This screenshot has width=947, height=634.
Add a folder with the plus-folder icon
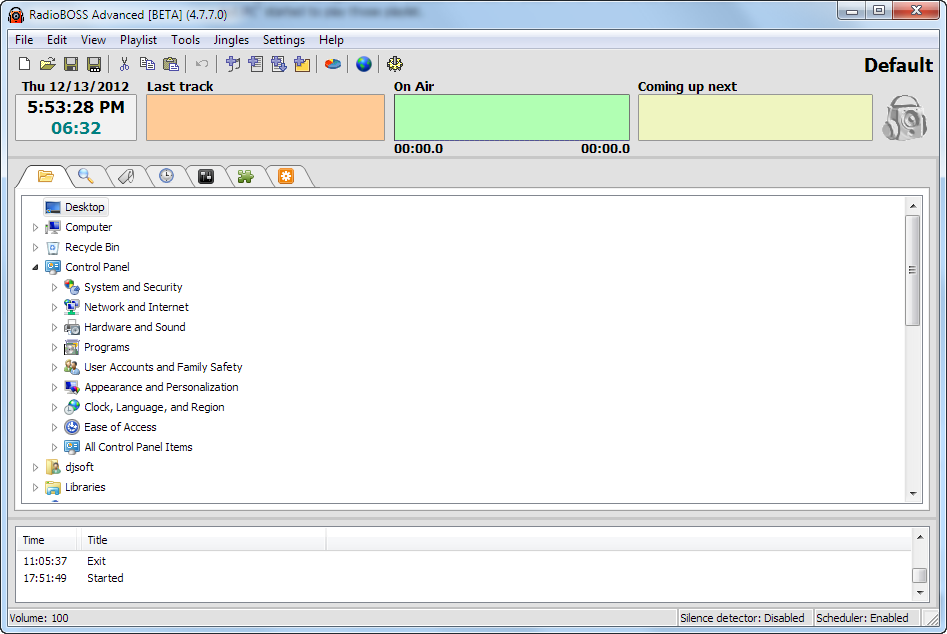(302, 63)
